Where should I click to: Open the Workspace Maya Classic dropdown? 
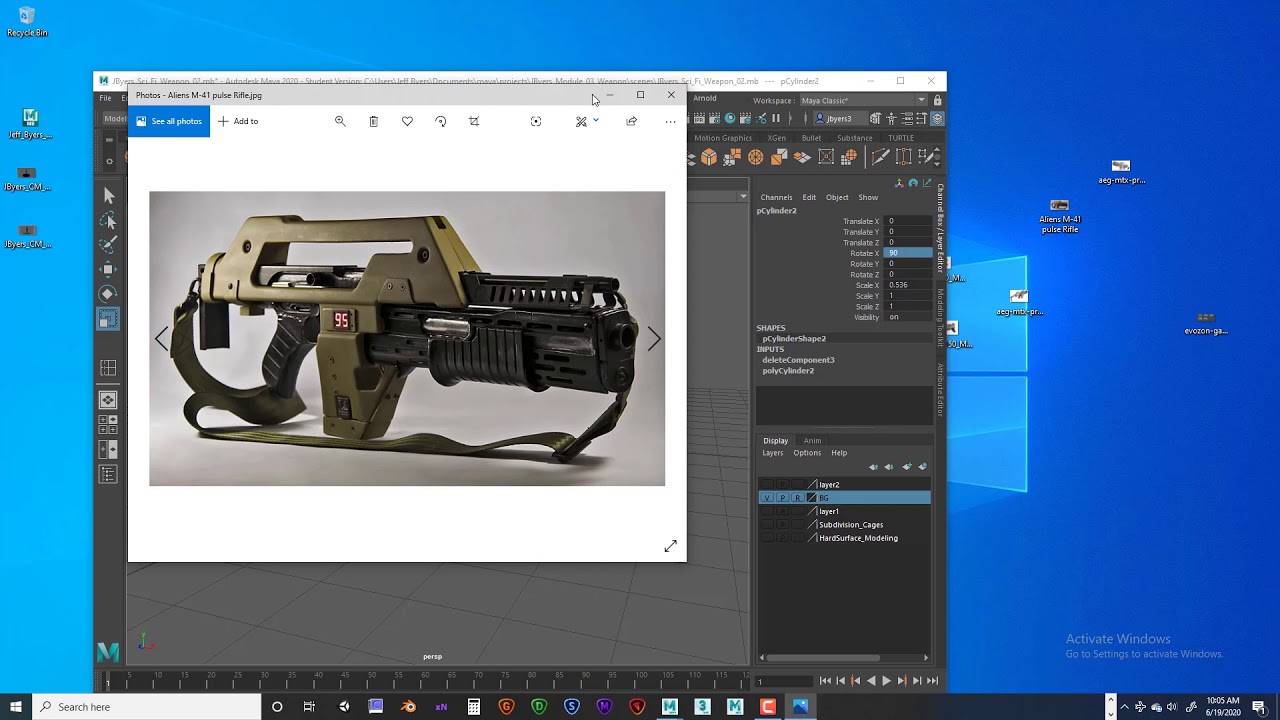(863, 100)
